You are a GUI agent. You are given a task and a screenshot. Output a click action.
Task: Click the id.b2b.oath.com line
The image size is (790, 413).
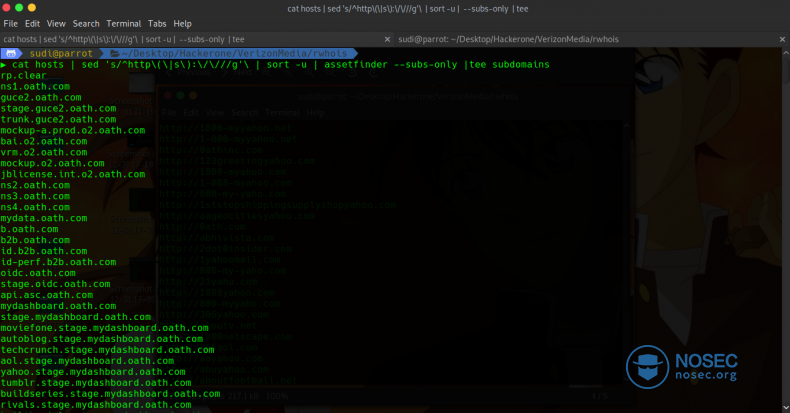(x=44, y=251)
